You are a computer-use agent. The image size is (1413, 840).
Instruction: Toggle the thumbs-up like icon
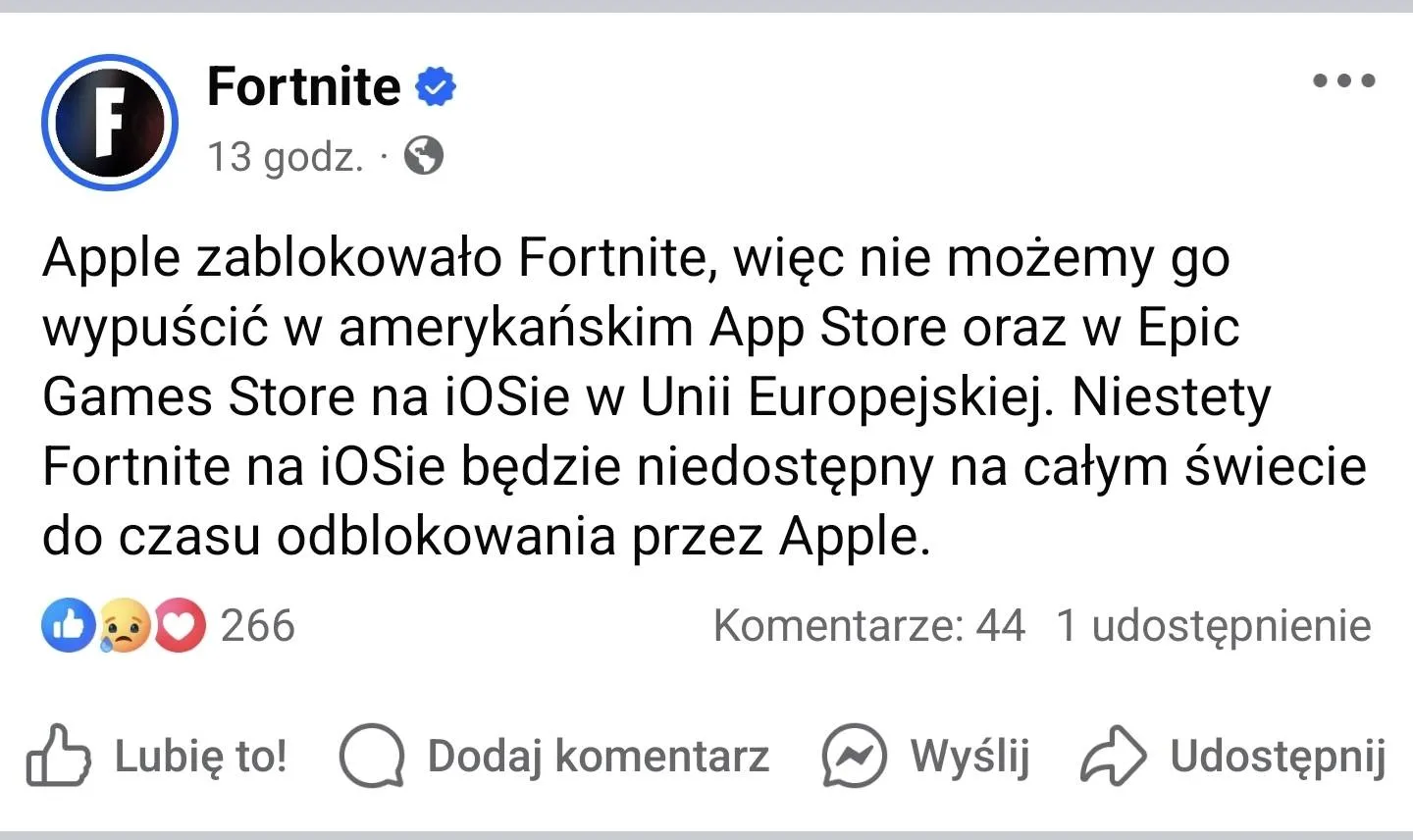58,755
